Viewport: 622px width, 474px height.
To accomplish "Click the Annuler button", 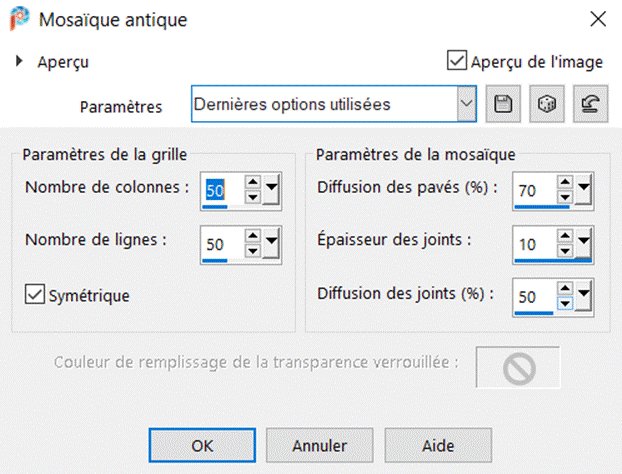I will pos(320,445).
